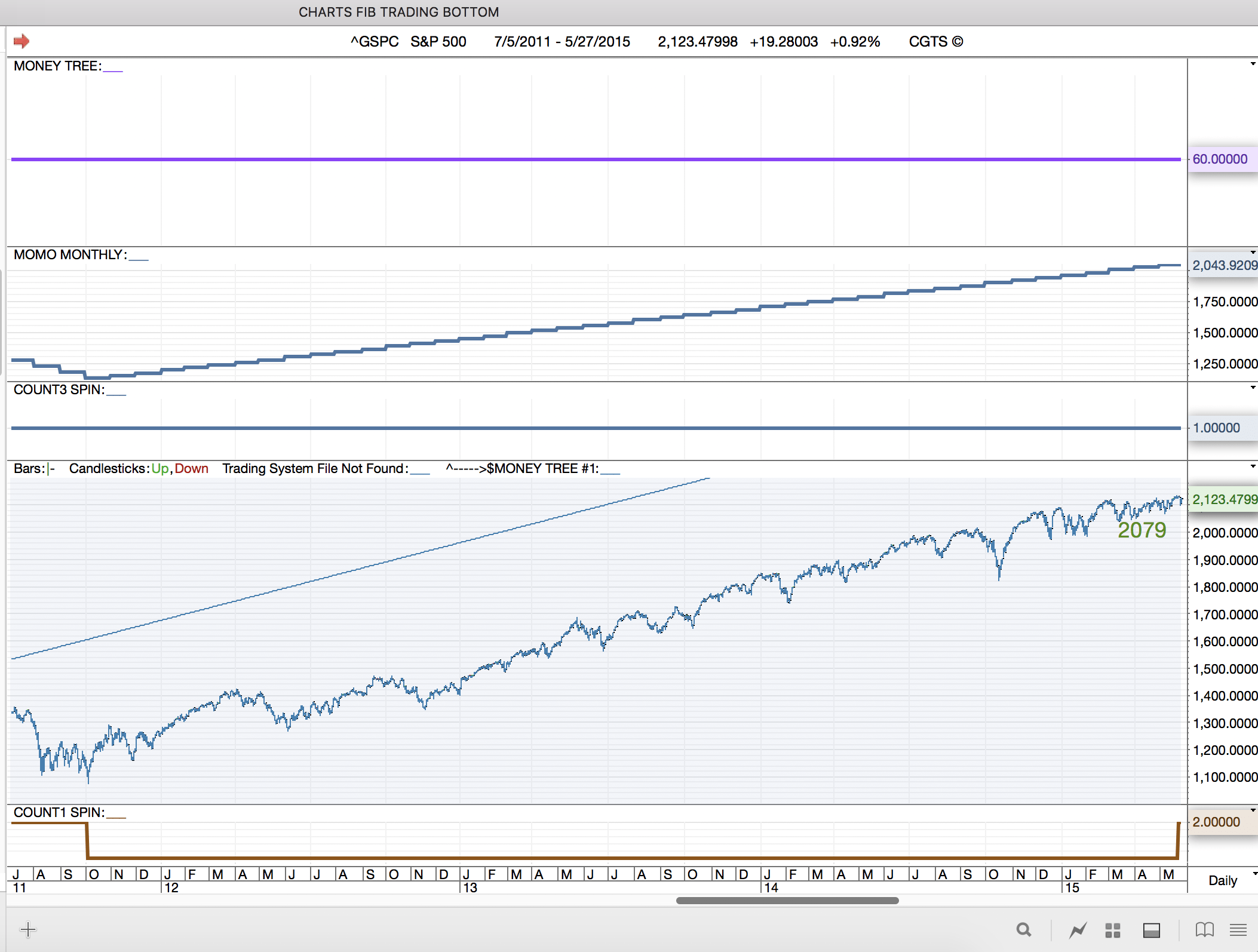Click the ^GSPC ticker symbol

[x=375, y=42]
